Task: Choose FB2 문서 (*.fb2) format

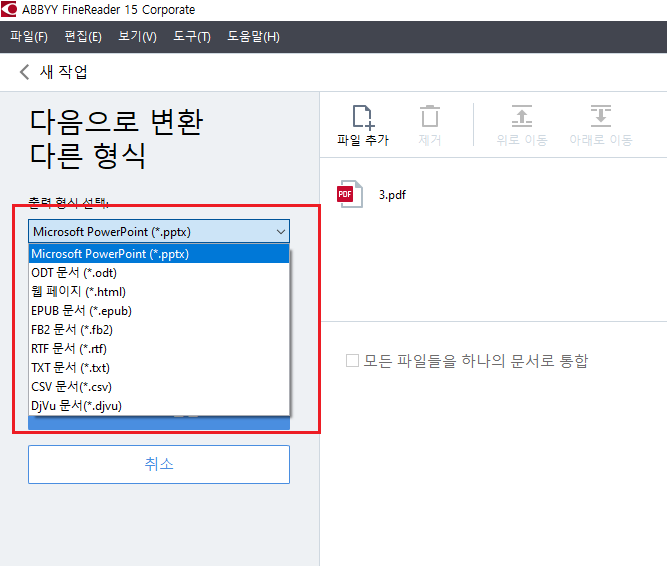Action: (159, 330)
